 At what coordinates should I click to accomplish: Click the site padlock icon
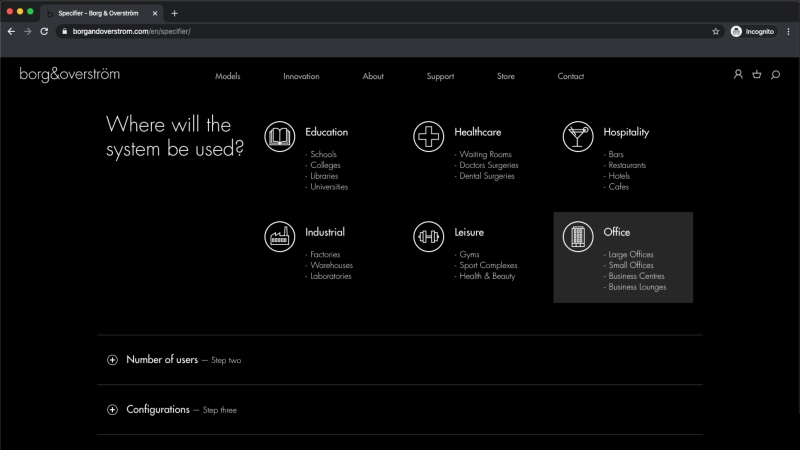(x=65, y=31)
